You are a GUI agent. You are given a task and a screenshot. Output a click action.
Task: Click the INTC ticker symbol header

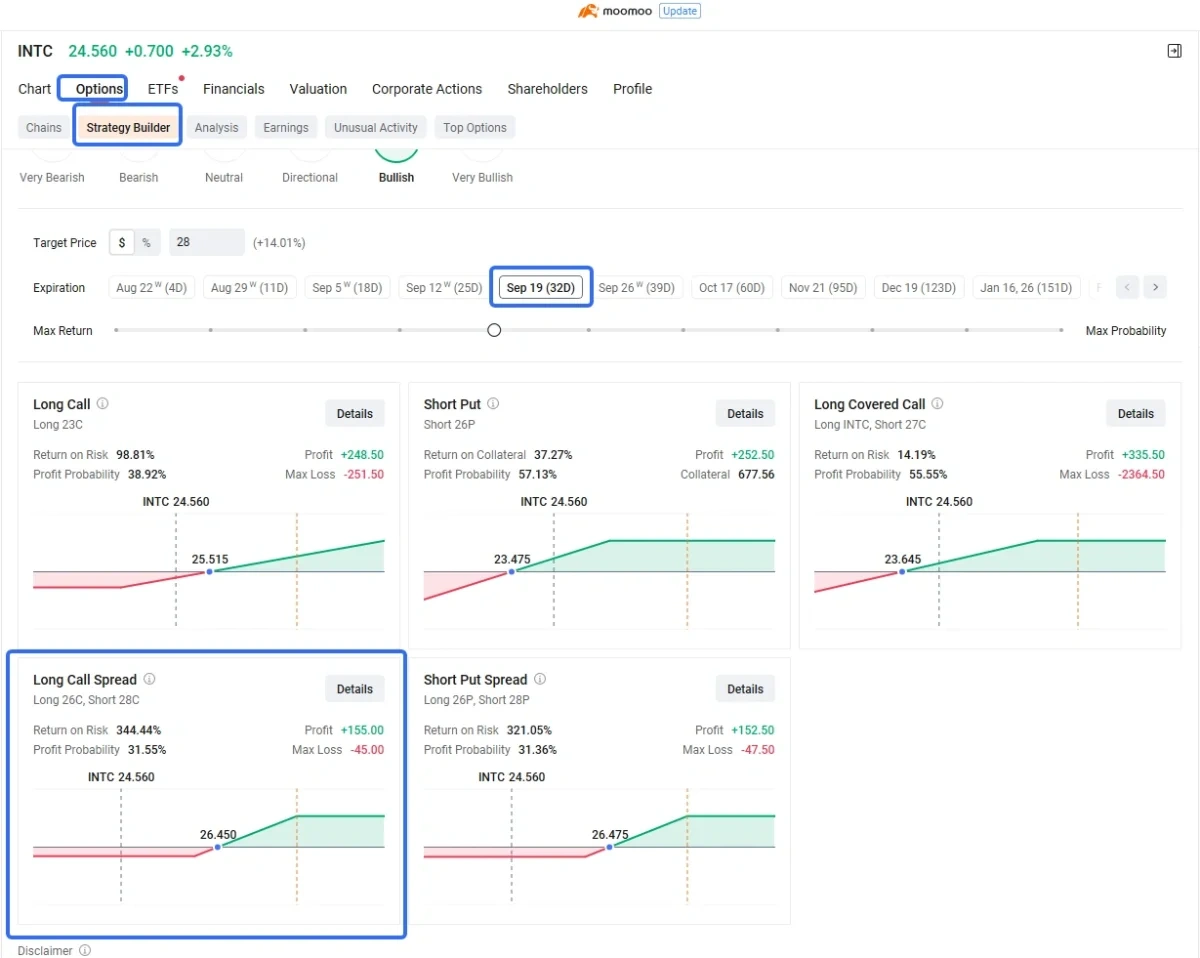click(x=35, y=51)
